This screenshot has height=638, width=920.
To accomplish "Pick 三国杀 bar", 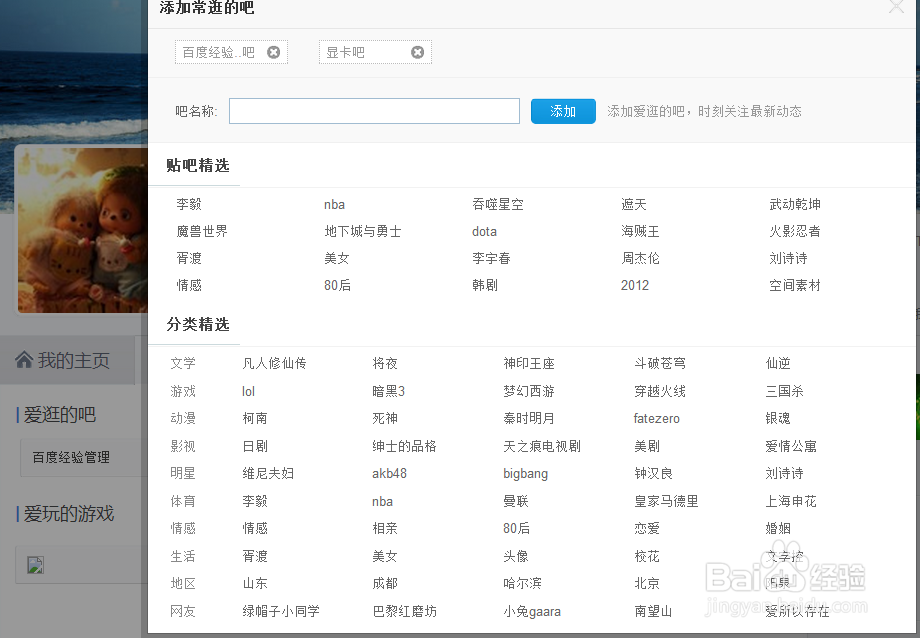I will pos(784,391).
